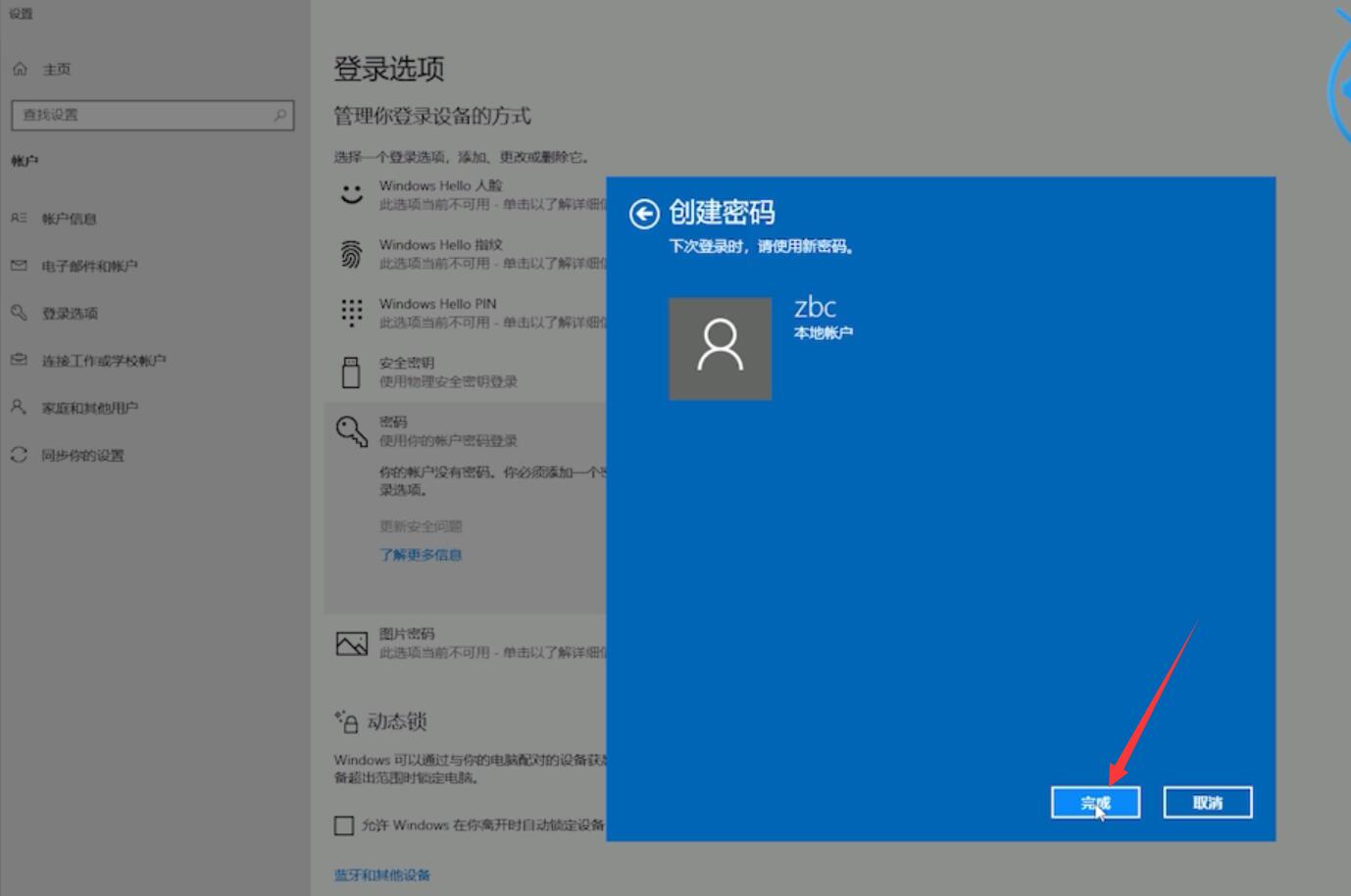The width and height of the screenshot is (1351, 896).
Task: Select the 图片密码 picture icon
Action: (351, 643)
